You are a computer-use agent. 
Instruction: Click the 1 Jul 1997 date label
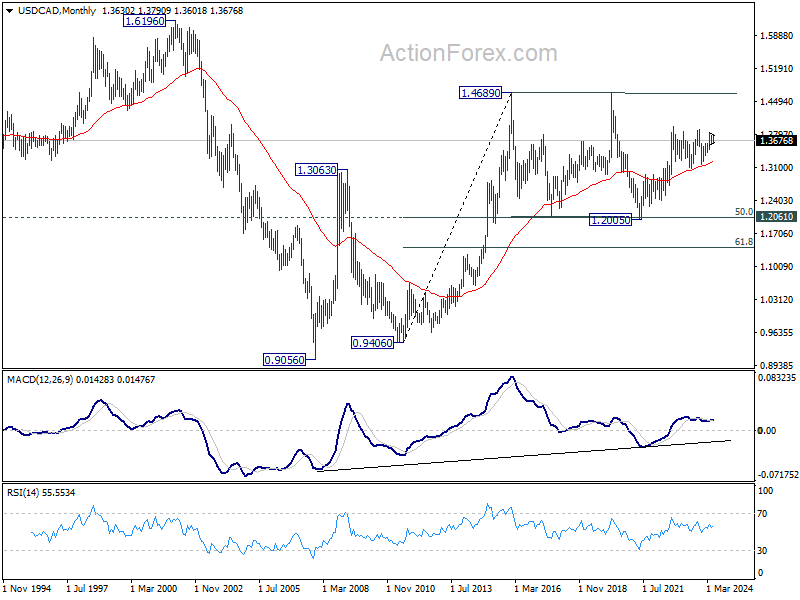[x=87, y=588]
